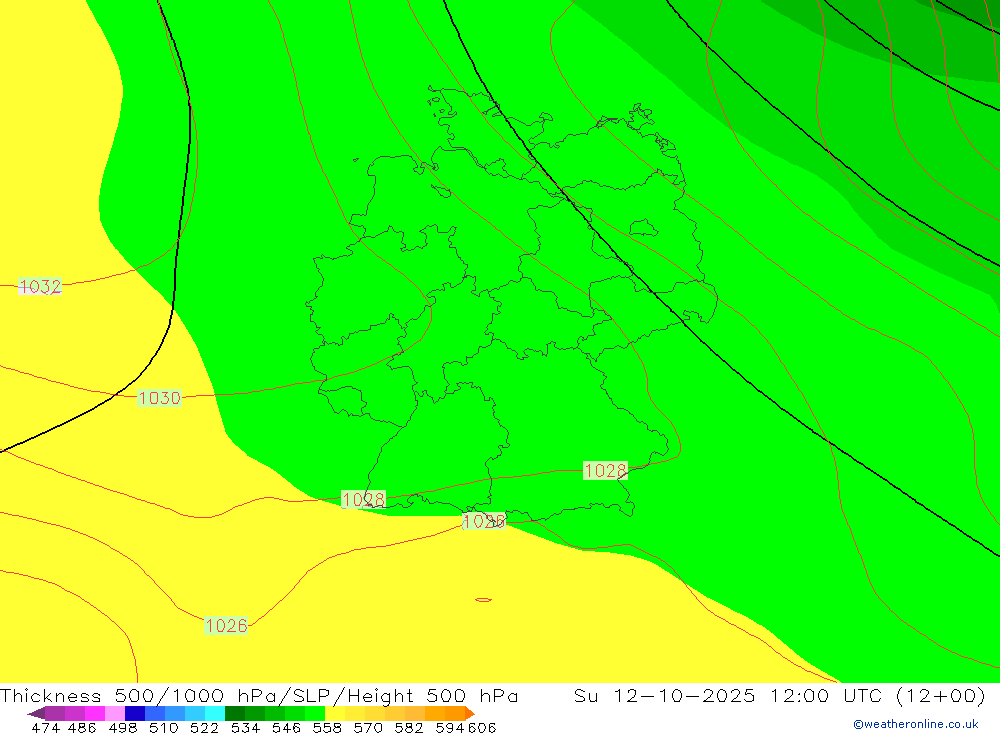Click the 546 legend value
Screen dimensions: 1000x733
[x=286, y=727]
